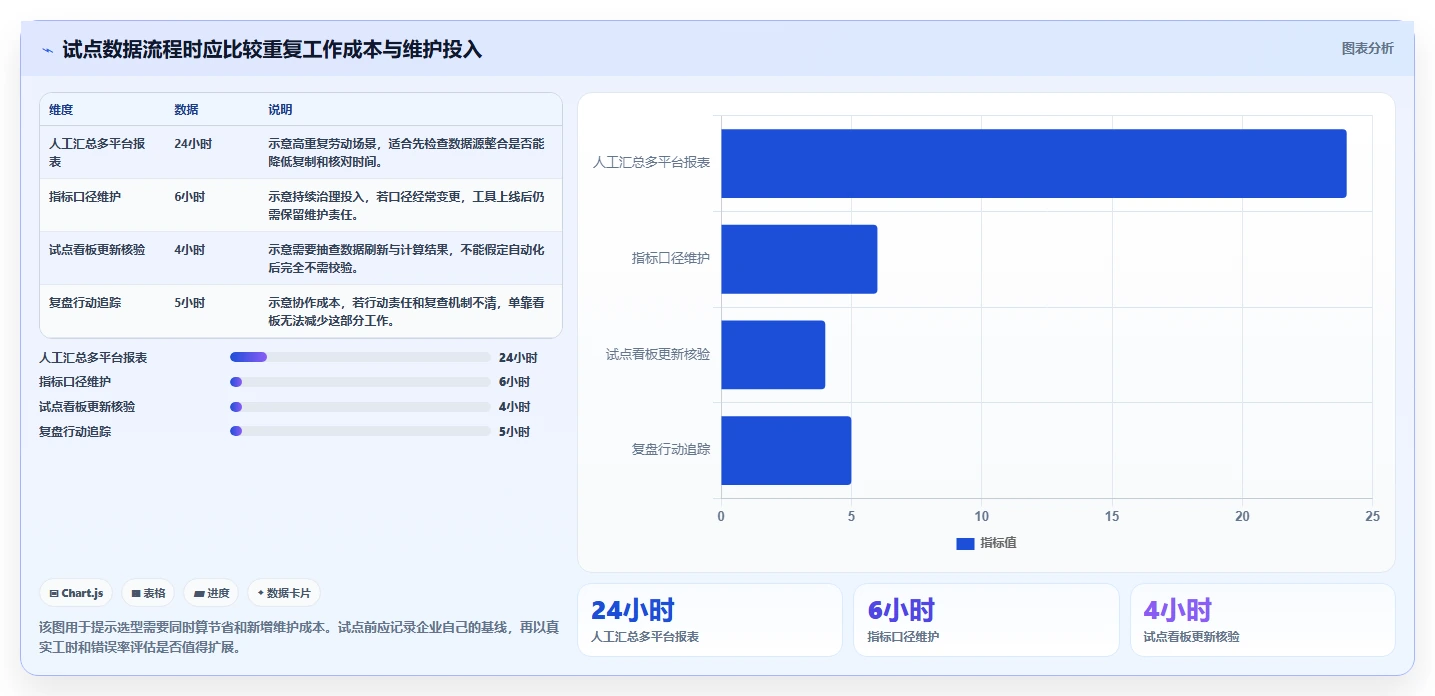Click the 试点看板更新核验 progress bar
The image size is (1435, 696).
click(360, 407)
